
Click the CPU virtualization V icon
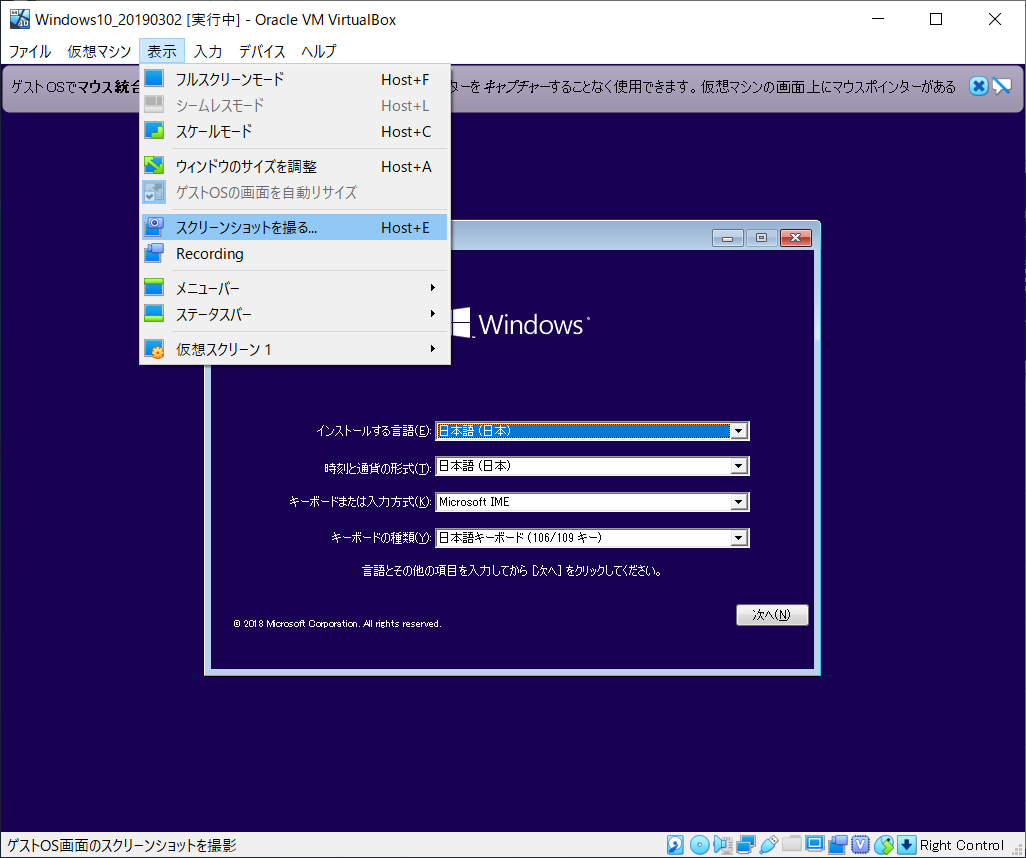coord(860,845)
